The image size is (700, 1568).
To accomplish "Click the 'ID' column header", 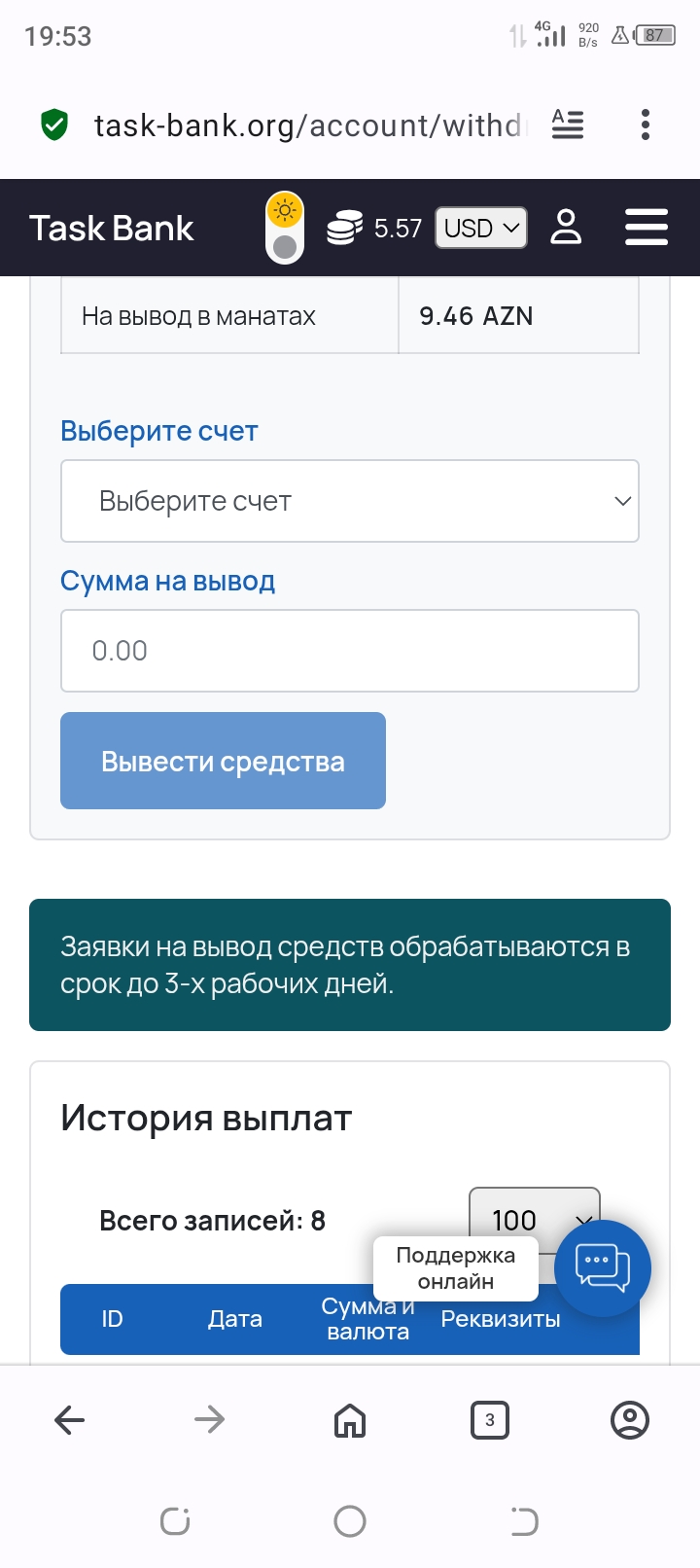I will point(112,1319).
